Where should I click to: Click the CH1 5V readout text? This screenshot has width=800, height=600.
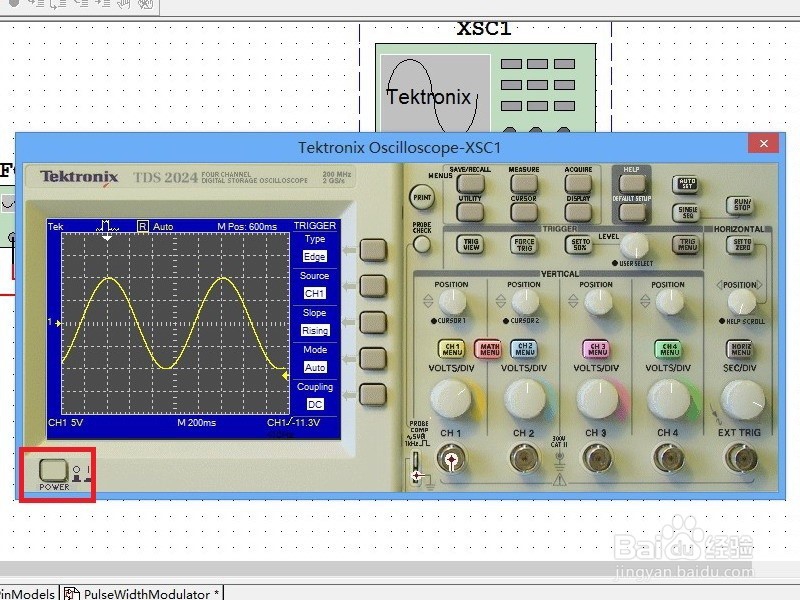[x=65, y=422]
